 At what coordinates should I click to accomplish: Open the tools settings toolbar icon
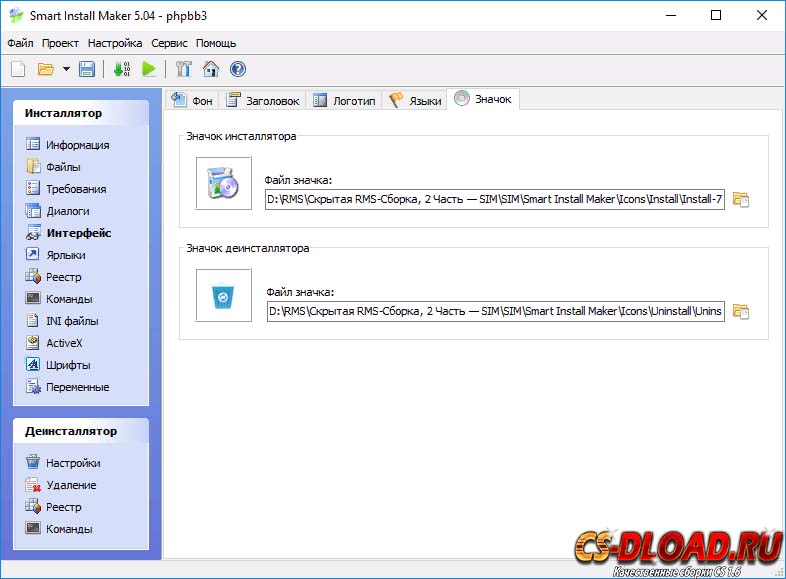pyautogui.click(x=183, y=69)
